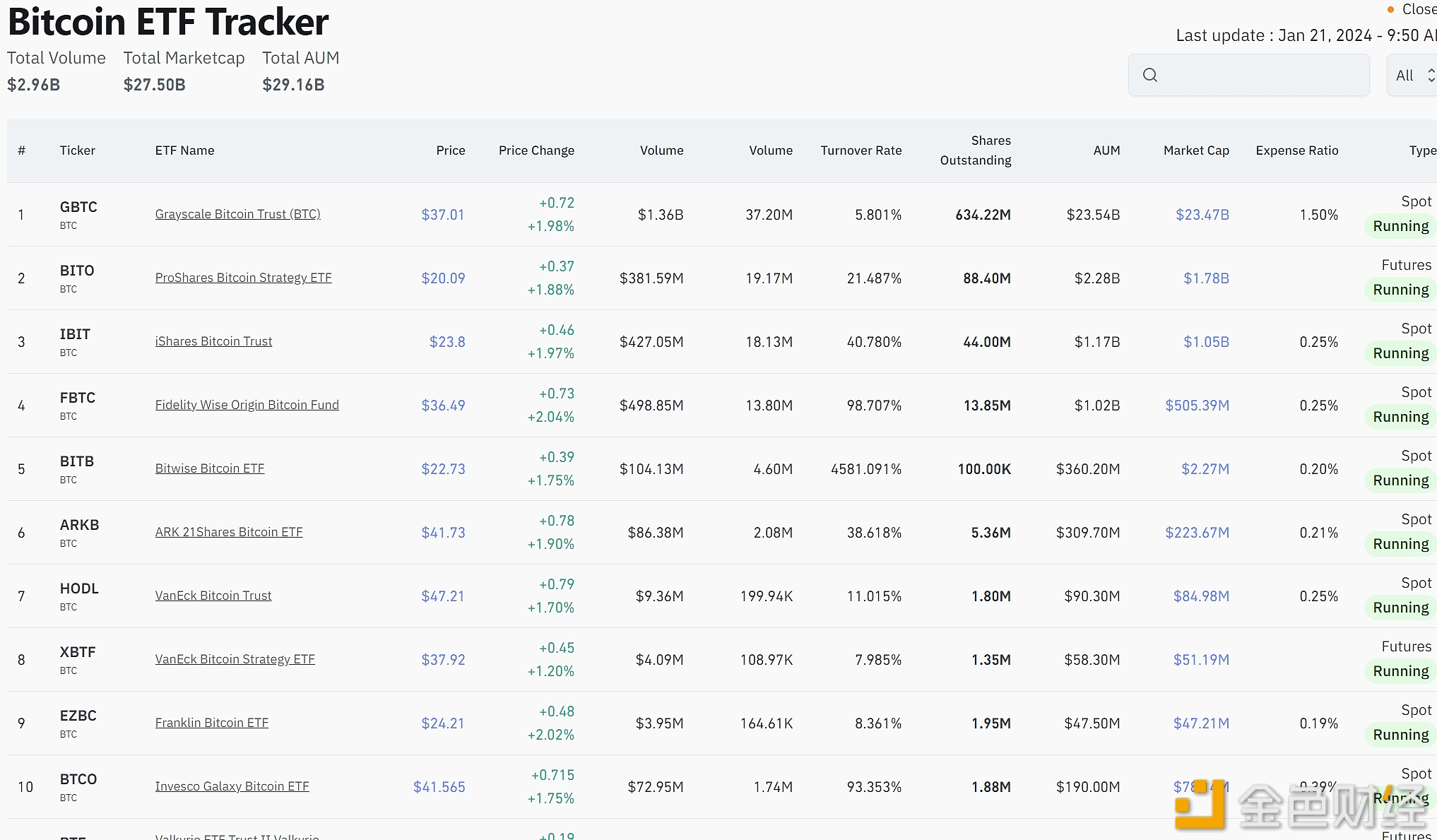
Task: Click IBIT market cap $1.05B
Action: (1207, 342)
